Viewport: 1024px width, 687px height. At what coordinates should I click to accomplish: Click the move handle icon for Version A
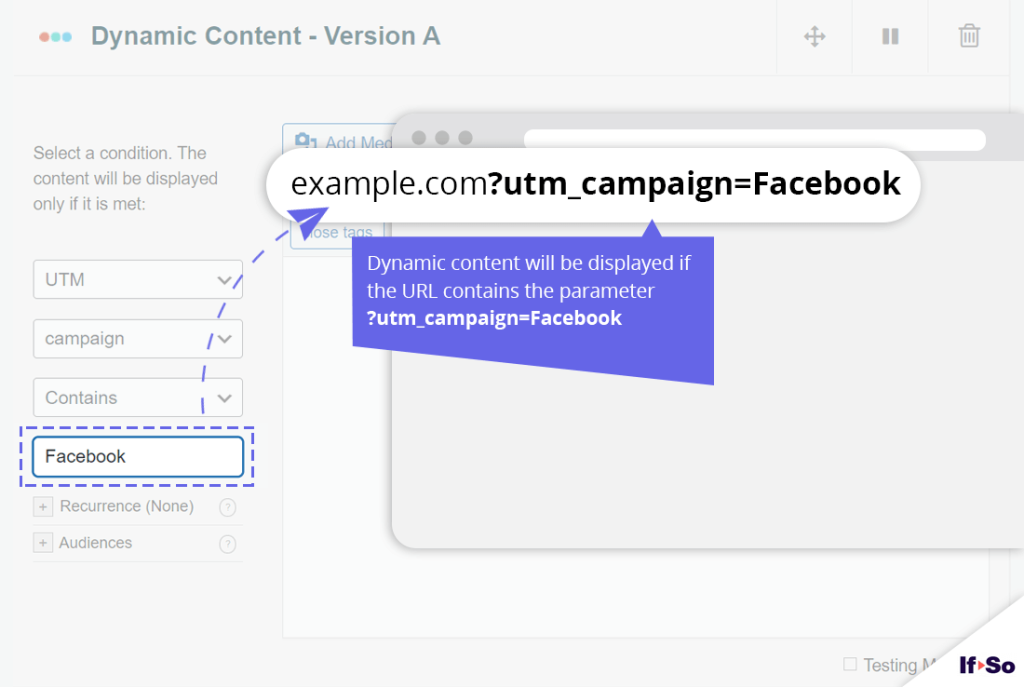pos(814,36)
